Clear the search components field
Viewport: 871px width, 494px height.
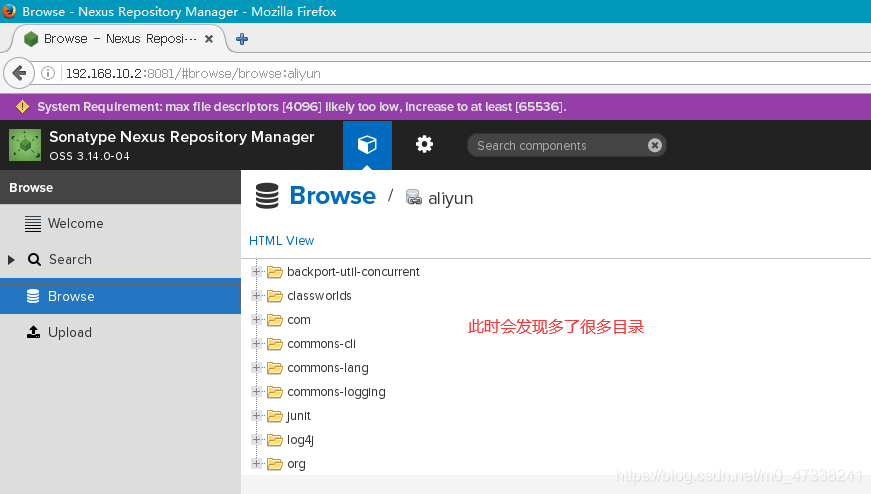point(655,145)
